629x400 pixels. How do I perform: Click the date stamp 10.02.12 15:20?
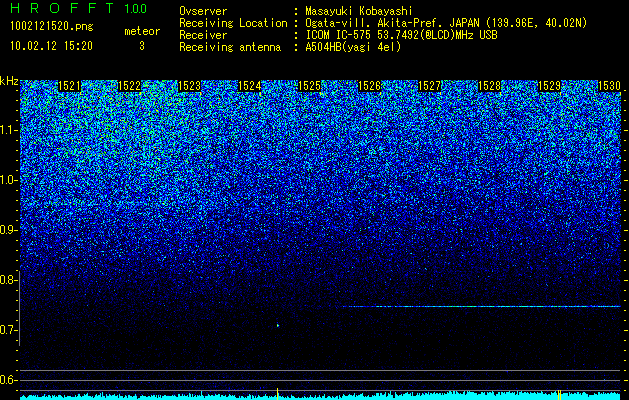click(x=51, y=46)
